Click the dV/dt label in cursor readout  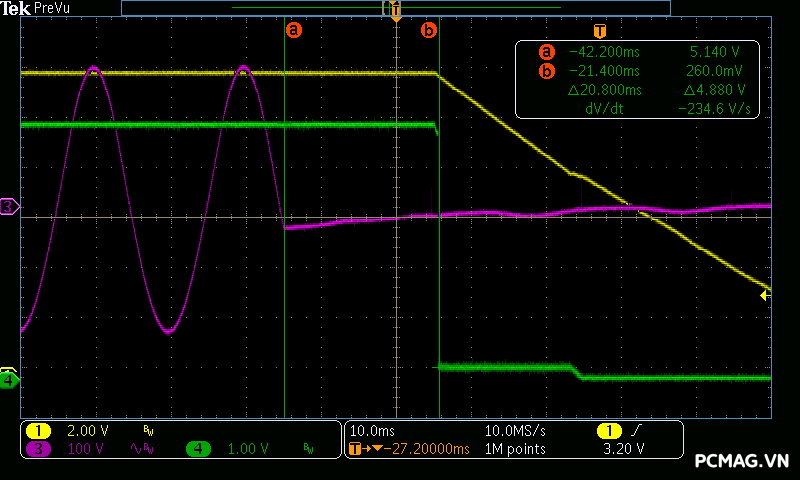pyautogui.click(x=604, y=109)
